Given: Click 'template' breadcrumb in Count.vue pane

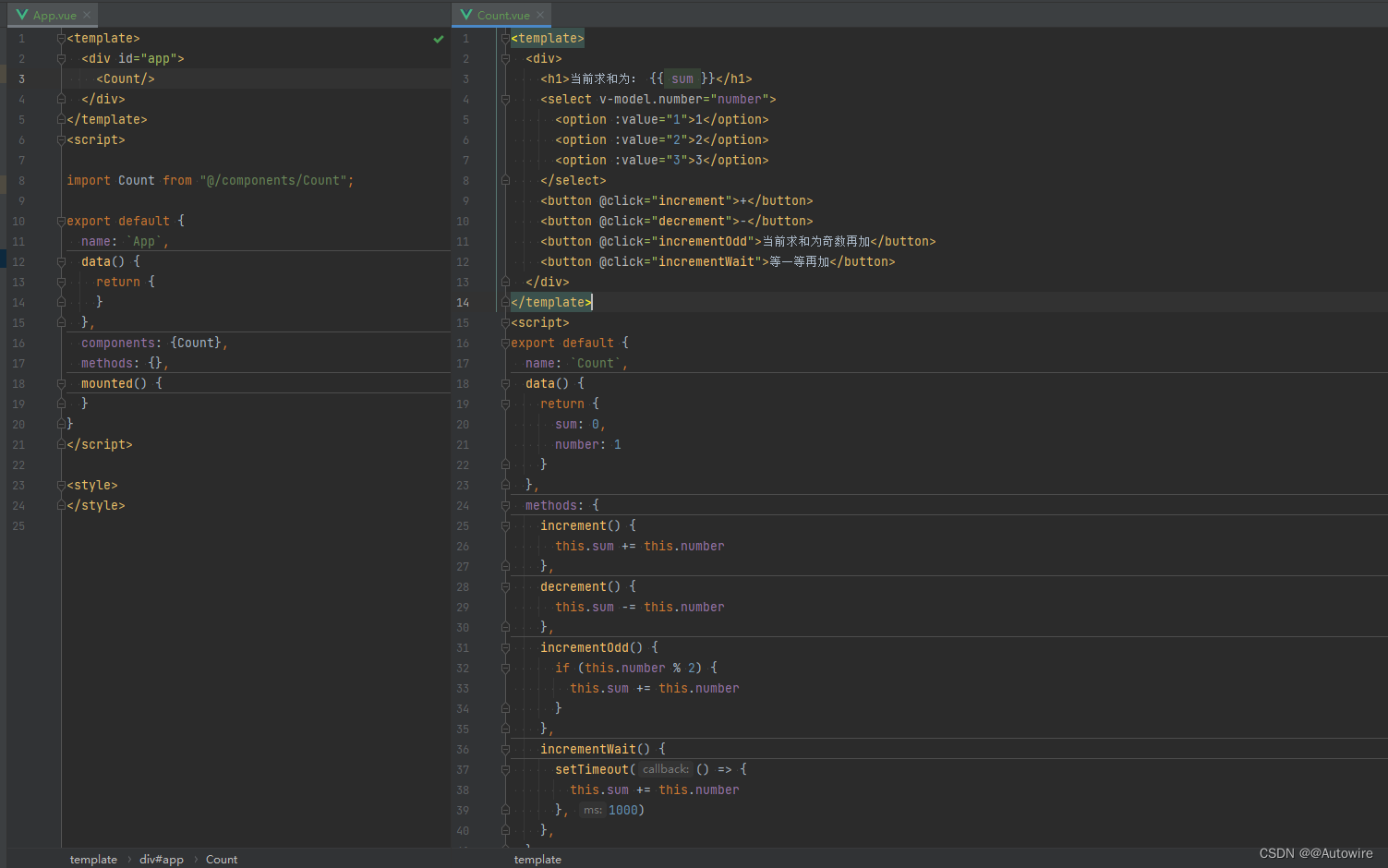Looking at the screenshot, I should click(x=537, y=859).
